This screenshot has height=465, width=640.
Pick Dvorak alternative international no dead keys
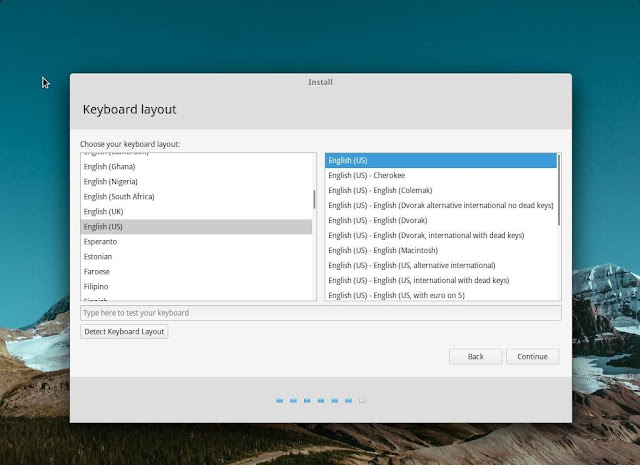point(441,205)
